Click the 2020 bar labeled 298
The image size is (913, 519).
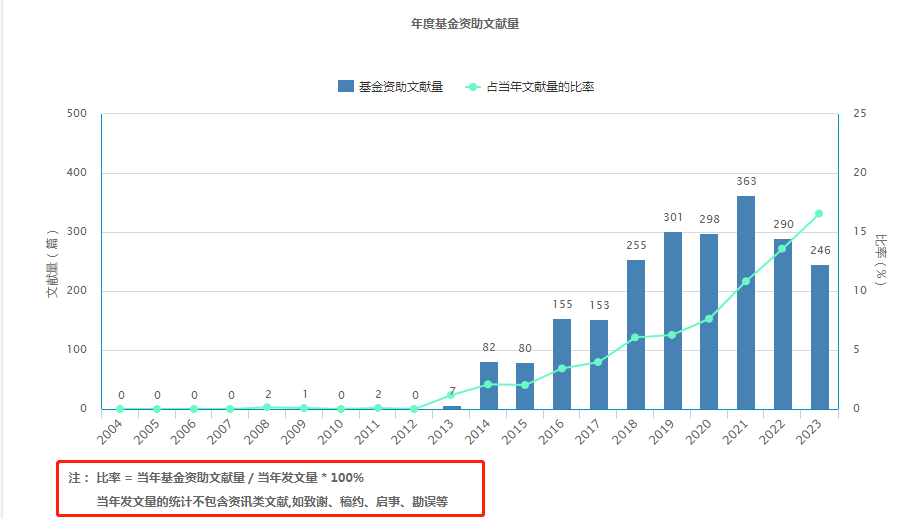coord(709,322)
